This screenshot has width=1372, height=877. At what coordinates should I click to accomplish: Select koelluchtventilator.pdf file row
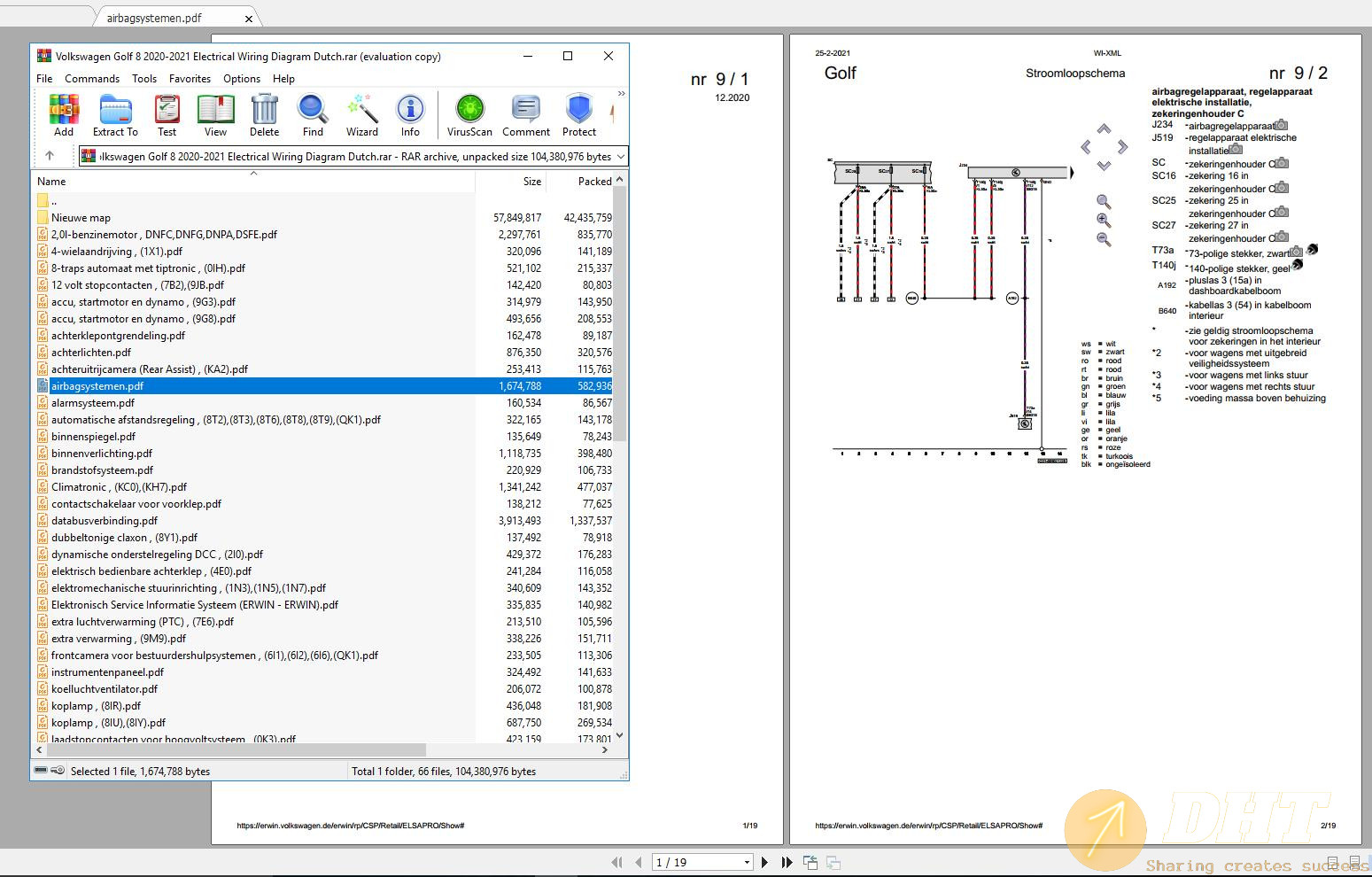tap(323, 688)
